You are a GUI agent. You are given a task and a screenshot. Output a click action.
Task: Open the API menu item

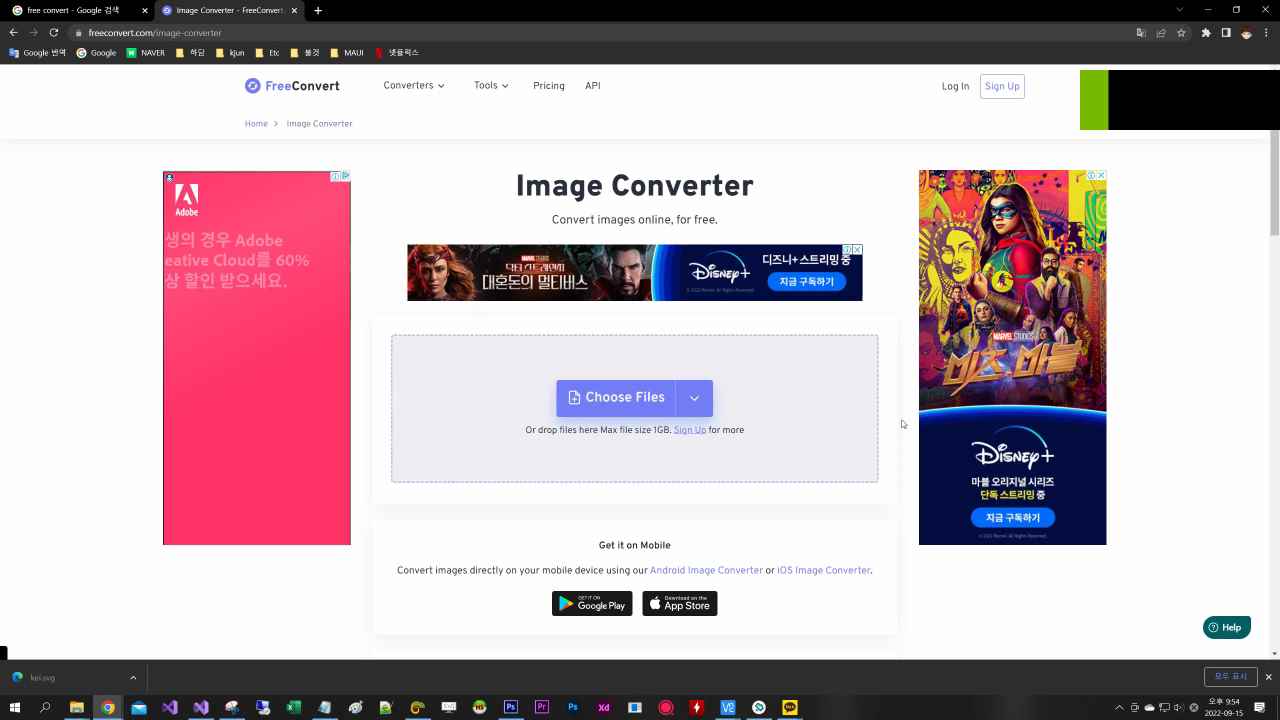click(593, 86)
